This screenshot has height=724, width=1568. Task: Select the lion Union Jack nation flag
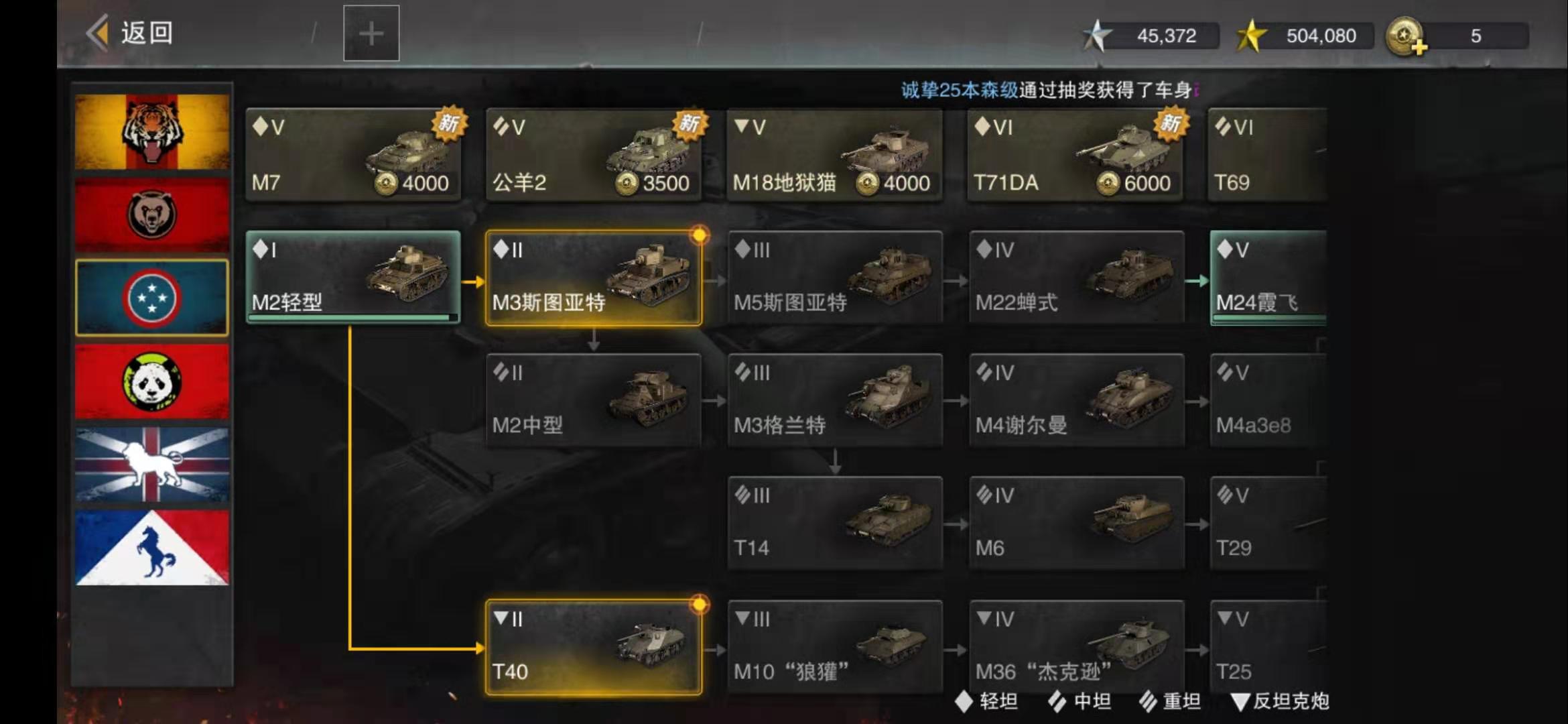tap(152, 465)
